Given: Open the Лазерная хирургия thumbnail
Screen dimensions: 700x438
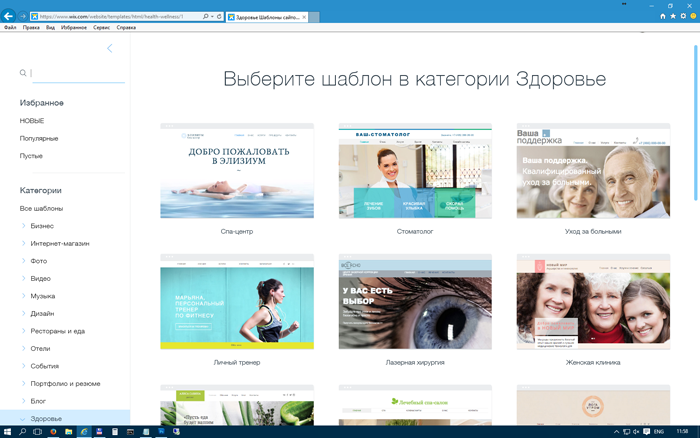Looking at the screenshot, I should [415, 302].
